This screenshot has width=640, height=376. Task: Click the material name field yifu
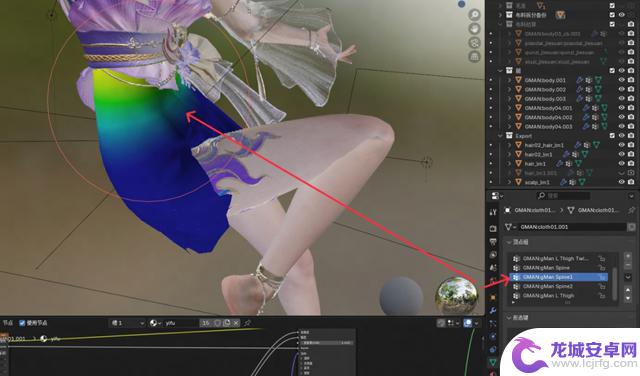[181, 323]
